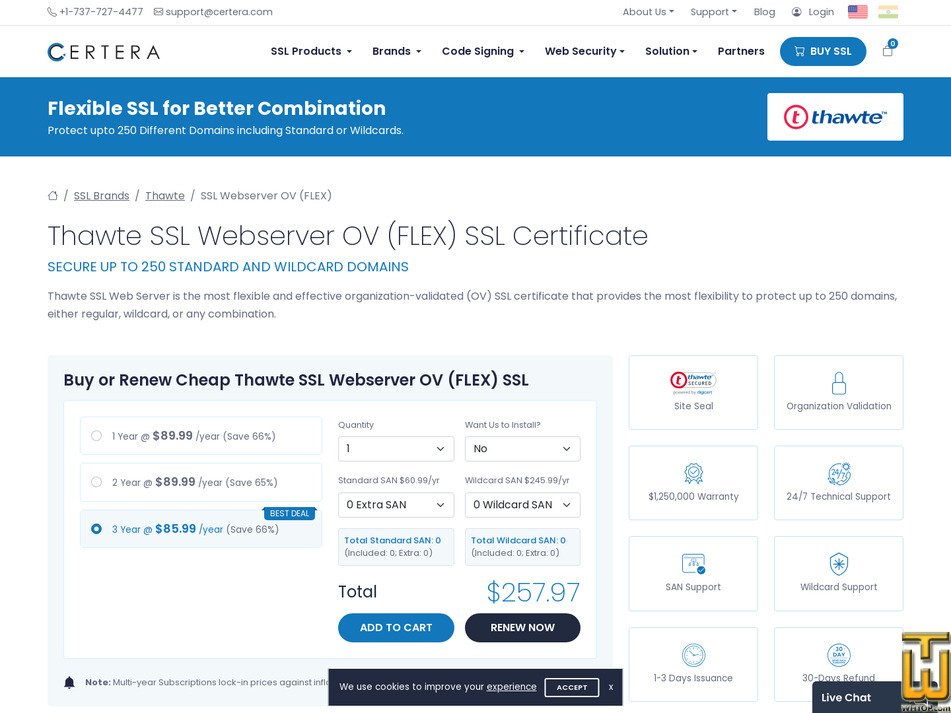Select the 1 Year pricing plan
The height and width of the screenshot is (713, 951).
click(96, 436)
